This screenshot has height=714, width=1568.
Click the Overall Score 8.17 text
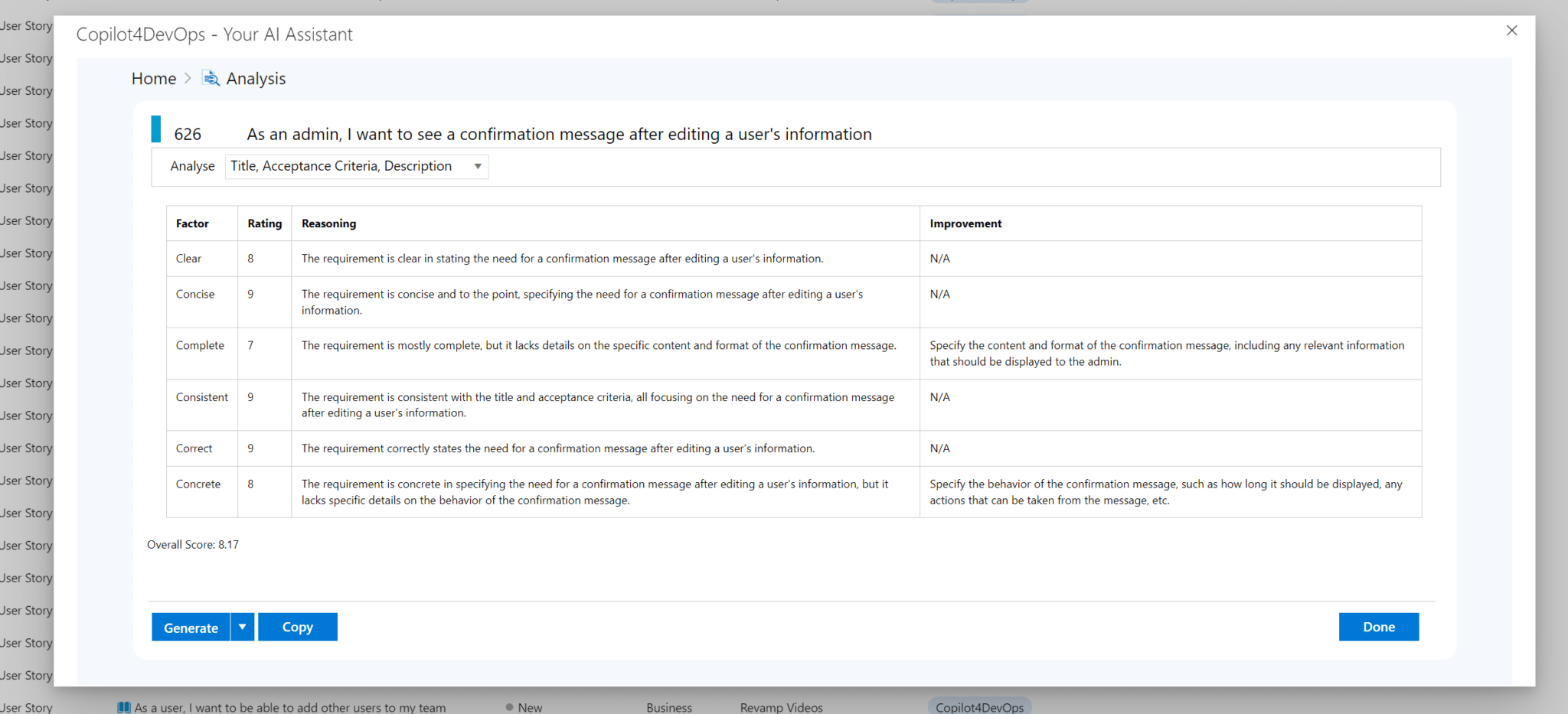click(192, 544)
